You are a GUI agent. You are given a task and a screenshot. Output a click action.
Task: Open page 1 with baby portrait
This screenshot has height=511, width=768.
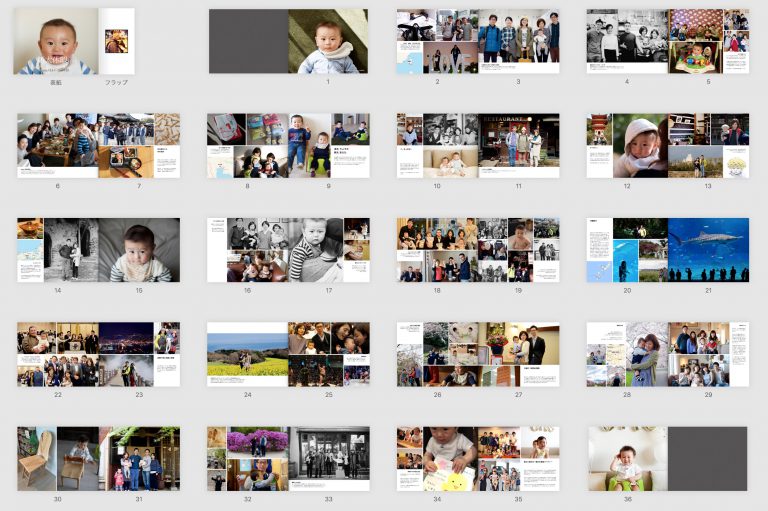pos(327,42)
